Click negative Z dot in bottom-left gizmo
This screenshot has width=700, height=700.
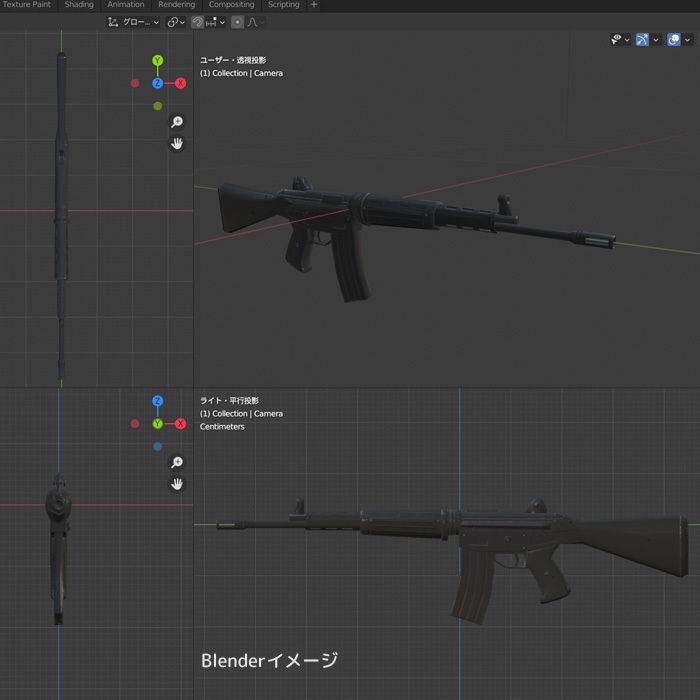pos(158,446)
